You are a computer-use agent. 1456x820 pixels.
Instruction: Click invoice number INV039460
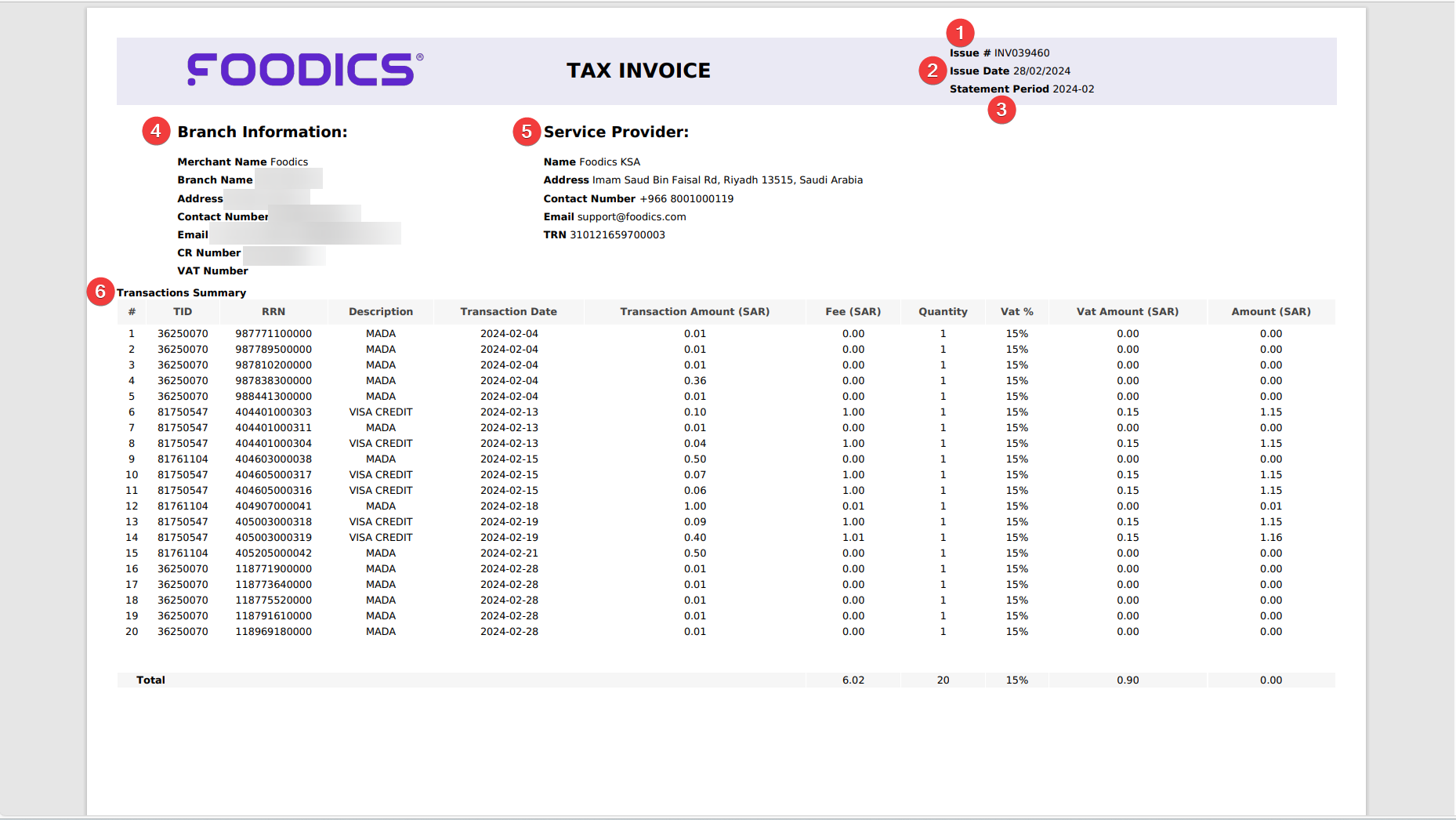1021,53
